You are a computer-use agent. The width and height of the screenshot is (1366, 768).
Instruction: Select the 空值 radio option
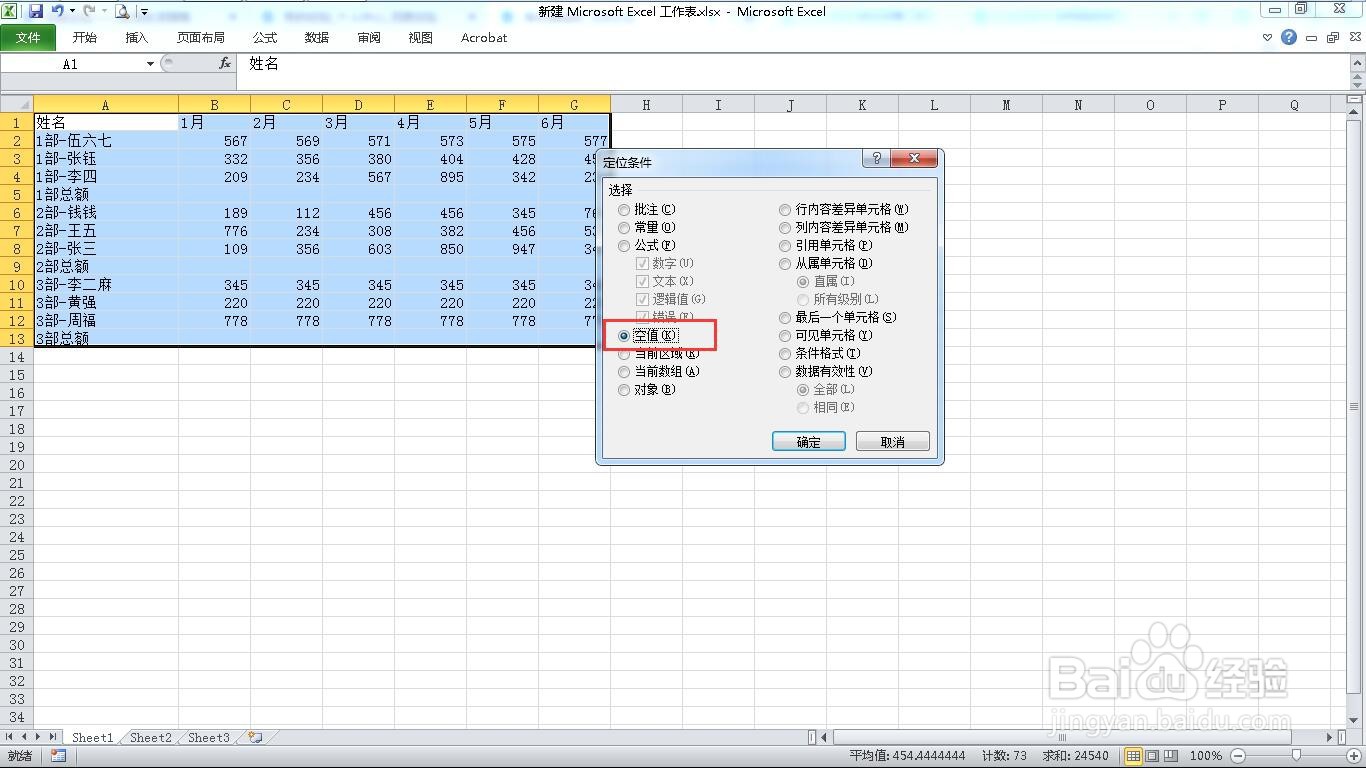point(648,336)
